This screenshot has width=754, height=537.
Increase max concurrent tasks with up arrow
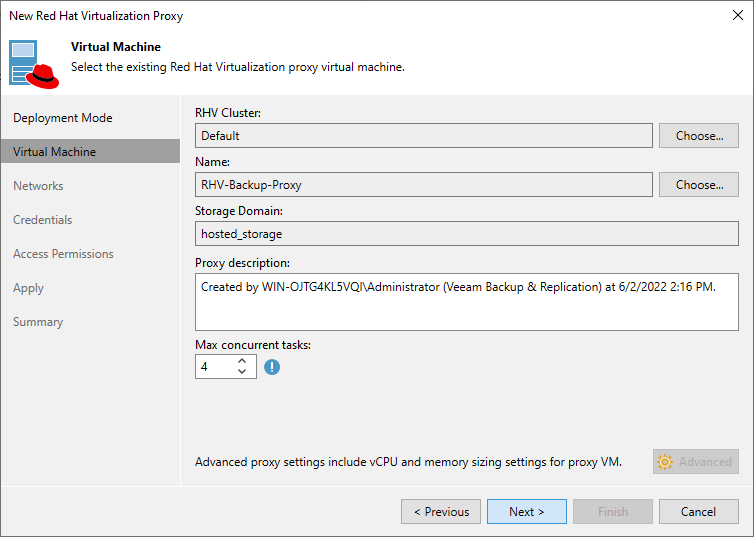coord(242,361)
